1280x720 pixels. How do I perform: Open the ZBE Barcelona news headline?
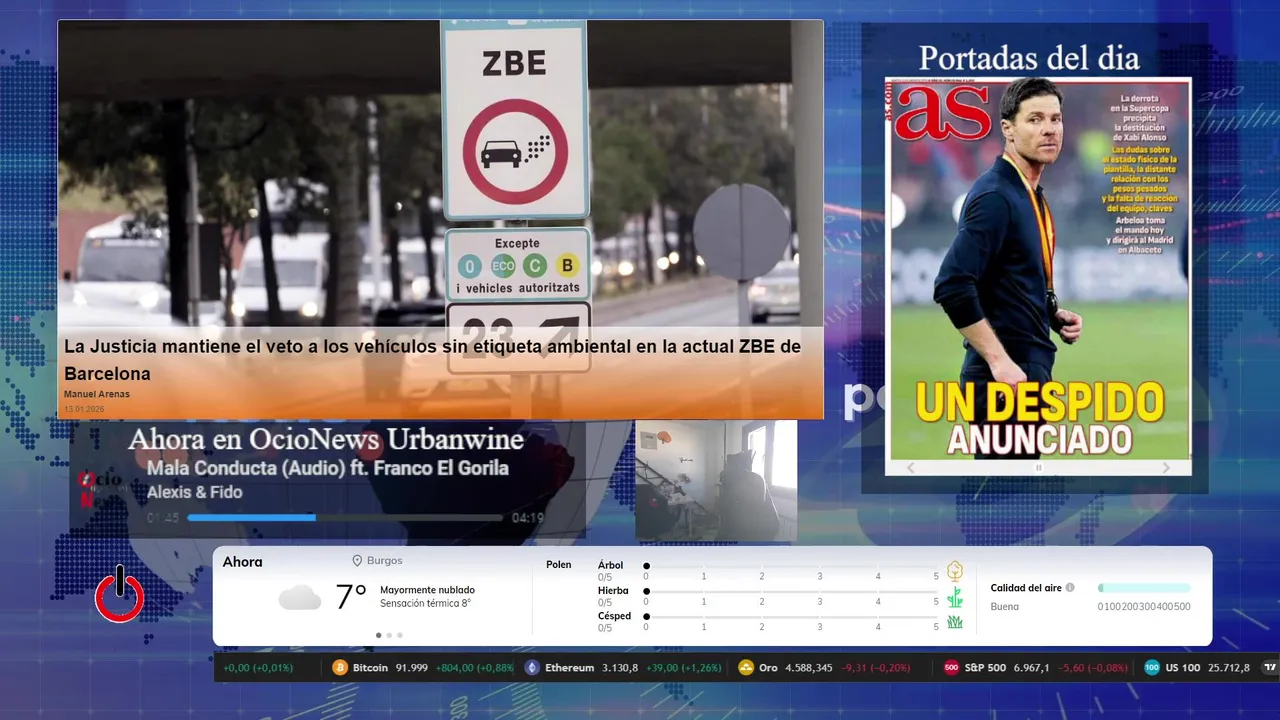pyautogui.click(x=433, y=360)
